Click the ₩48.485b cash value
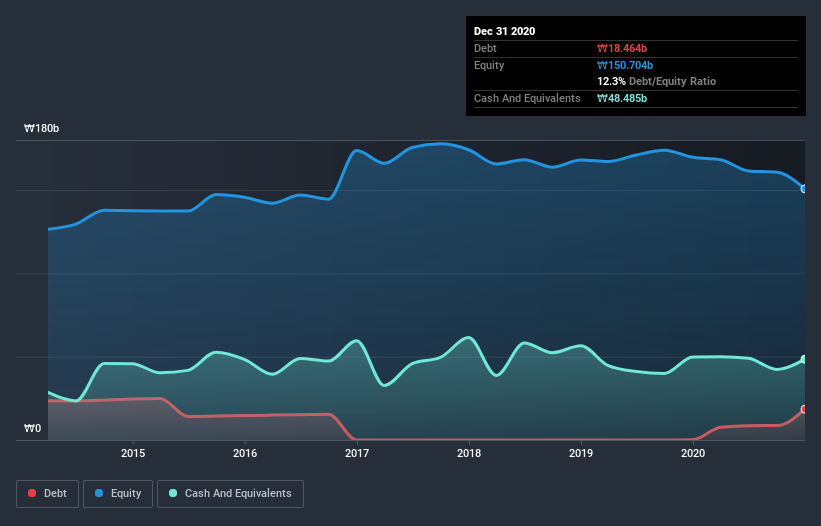The image size is (821, 526). point(622,98)
